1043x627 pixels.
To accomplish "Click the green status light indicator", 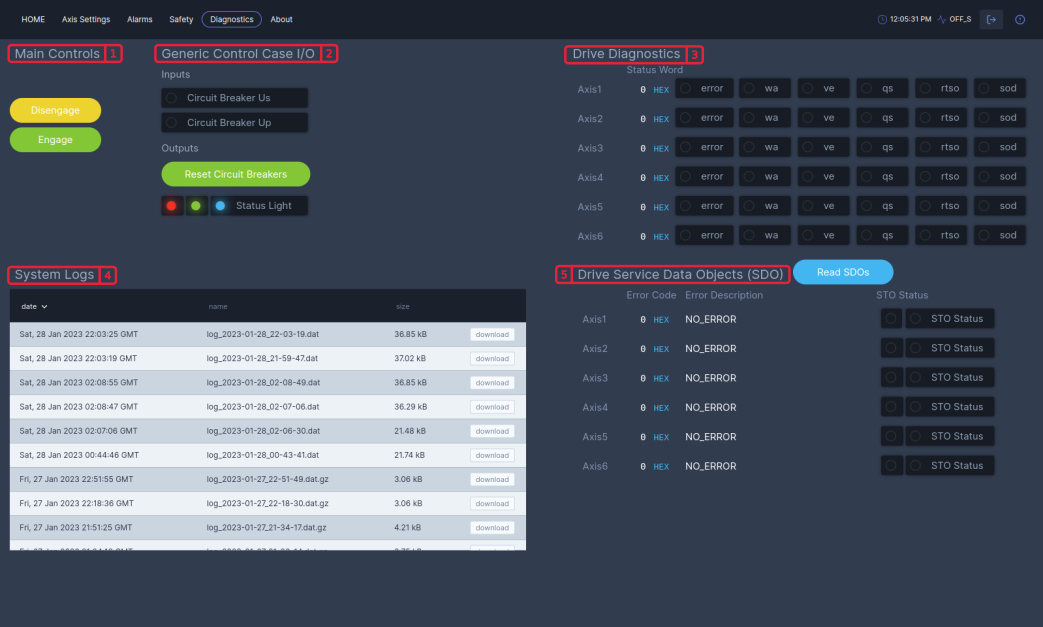I will [196, 205].
